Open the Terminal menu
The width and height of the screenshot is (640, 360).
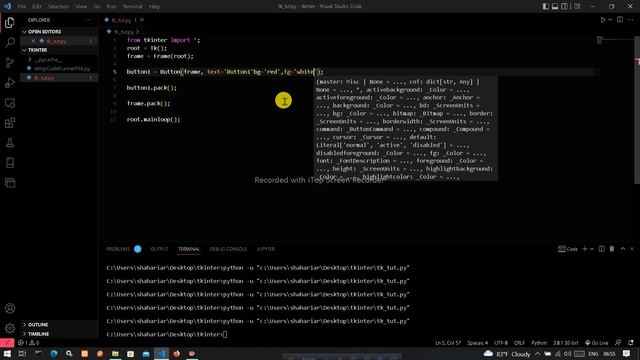point(133,7)
